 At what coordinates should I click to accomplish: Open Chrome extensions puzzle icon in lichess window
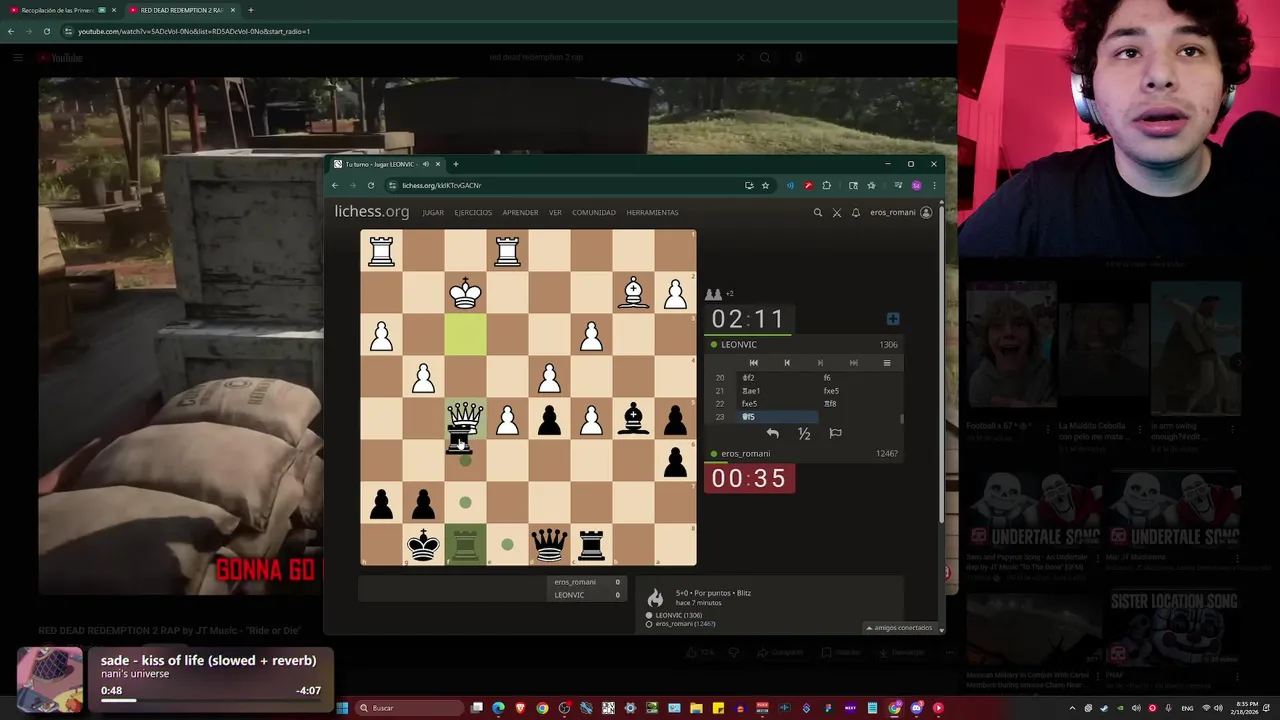click(826, 185)
